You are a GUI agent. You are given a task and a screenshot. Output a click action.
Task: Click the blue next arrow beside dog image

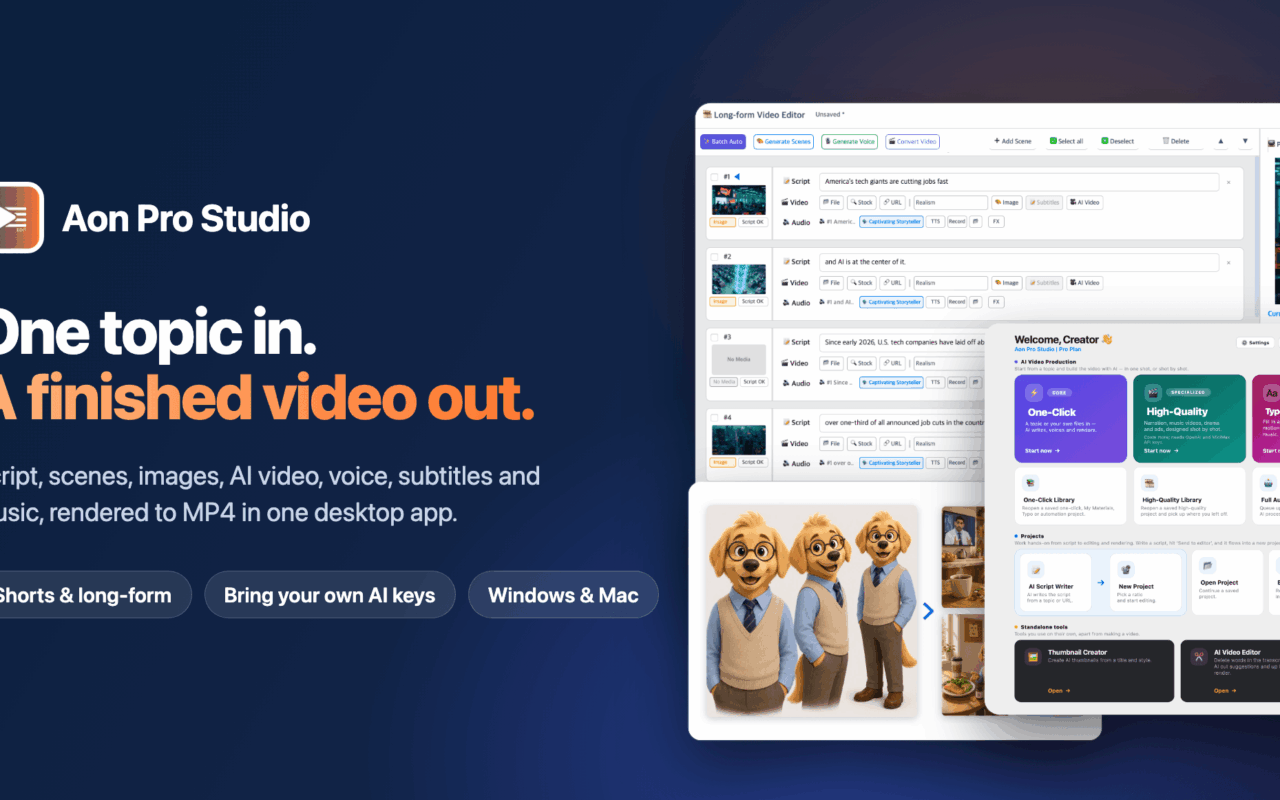928,610
